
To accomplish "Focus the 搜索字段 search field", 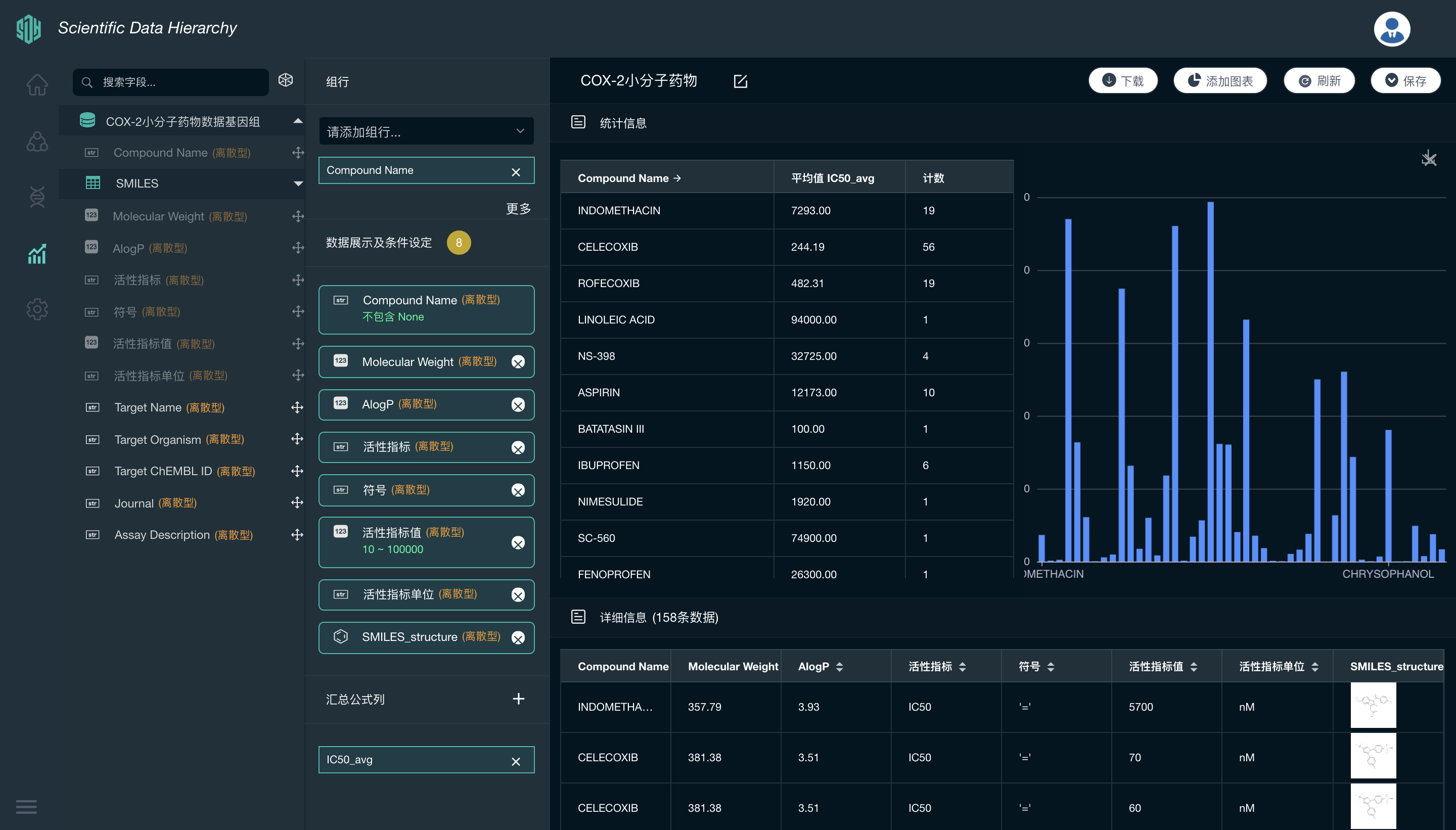I will coord(171,82).
